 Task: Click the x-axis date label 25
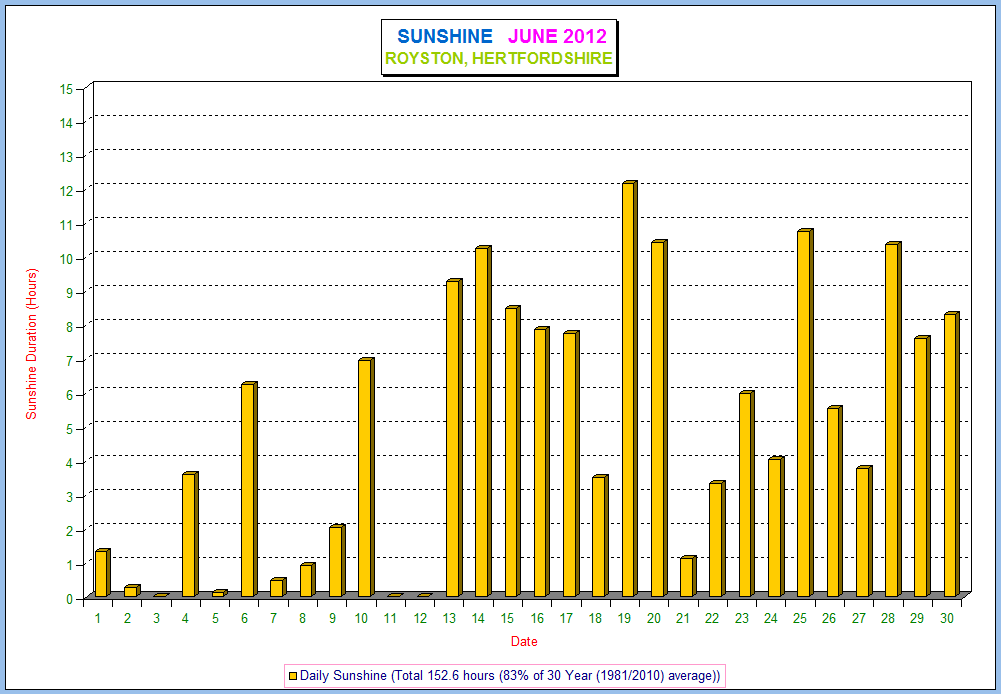[x=800, y=618]
